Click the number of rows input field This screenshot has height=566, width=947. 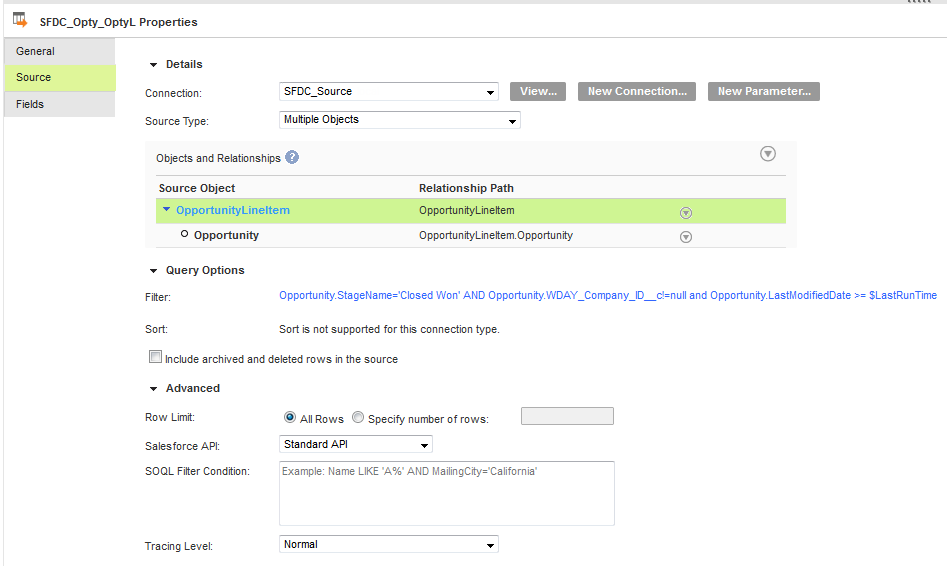click(x=567, y=416)
